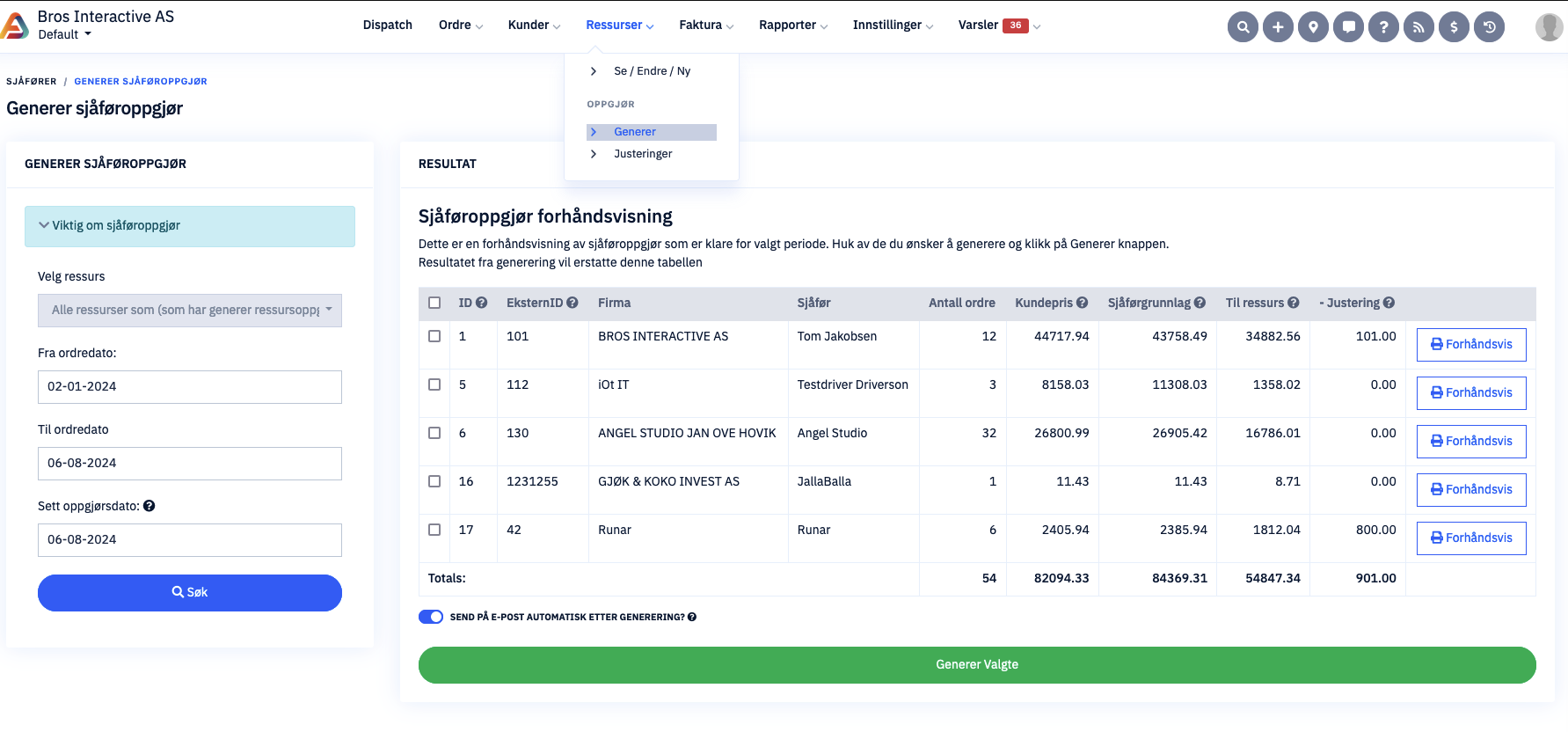Click the search magnifier icon in top bar
1568x732 pixels.
[1243, 26]
